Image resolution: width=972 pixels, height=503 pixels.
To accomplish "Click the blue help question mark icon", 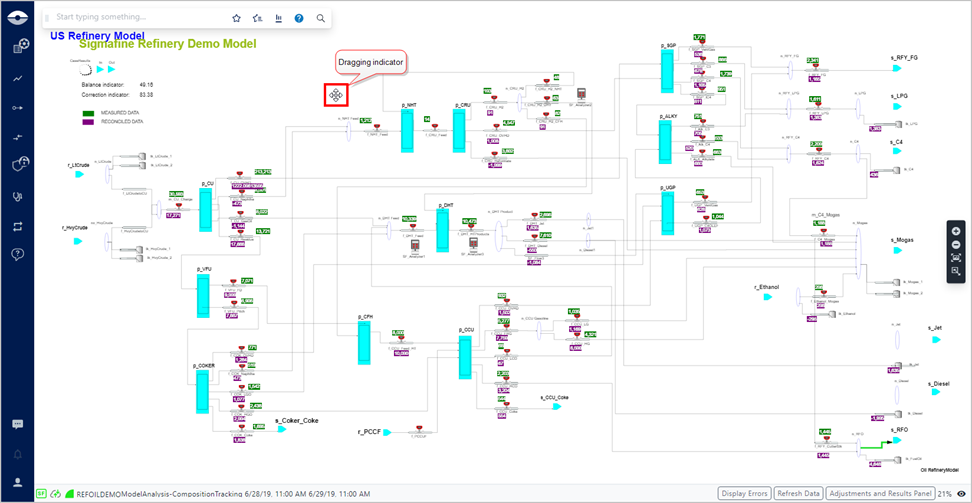I will click(299, 18).
